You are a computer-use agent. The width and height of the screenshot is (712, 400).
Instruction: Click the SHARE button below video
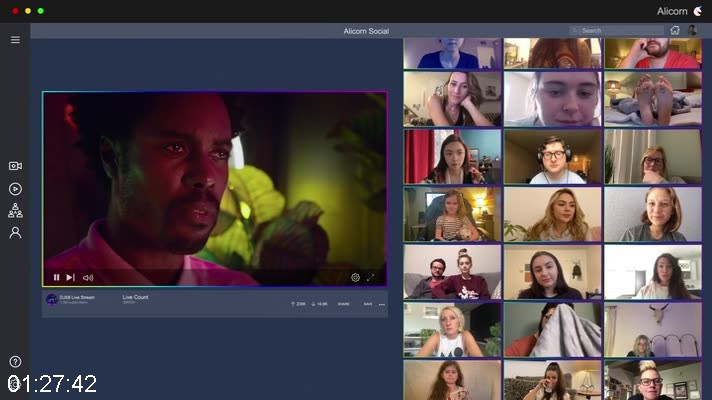[344, 304]
